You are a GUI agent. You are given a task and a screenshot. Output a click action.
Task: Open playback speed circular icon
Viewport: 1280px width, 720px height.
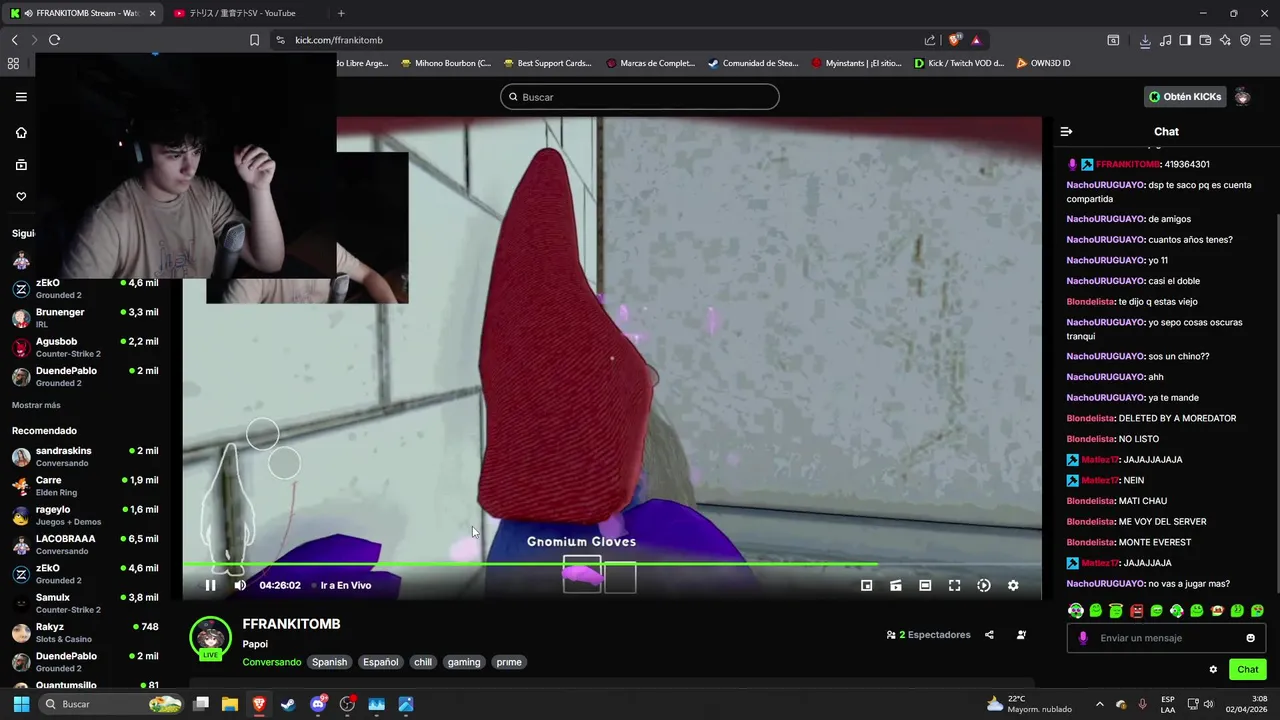(984, 585)
